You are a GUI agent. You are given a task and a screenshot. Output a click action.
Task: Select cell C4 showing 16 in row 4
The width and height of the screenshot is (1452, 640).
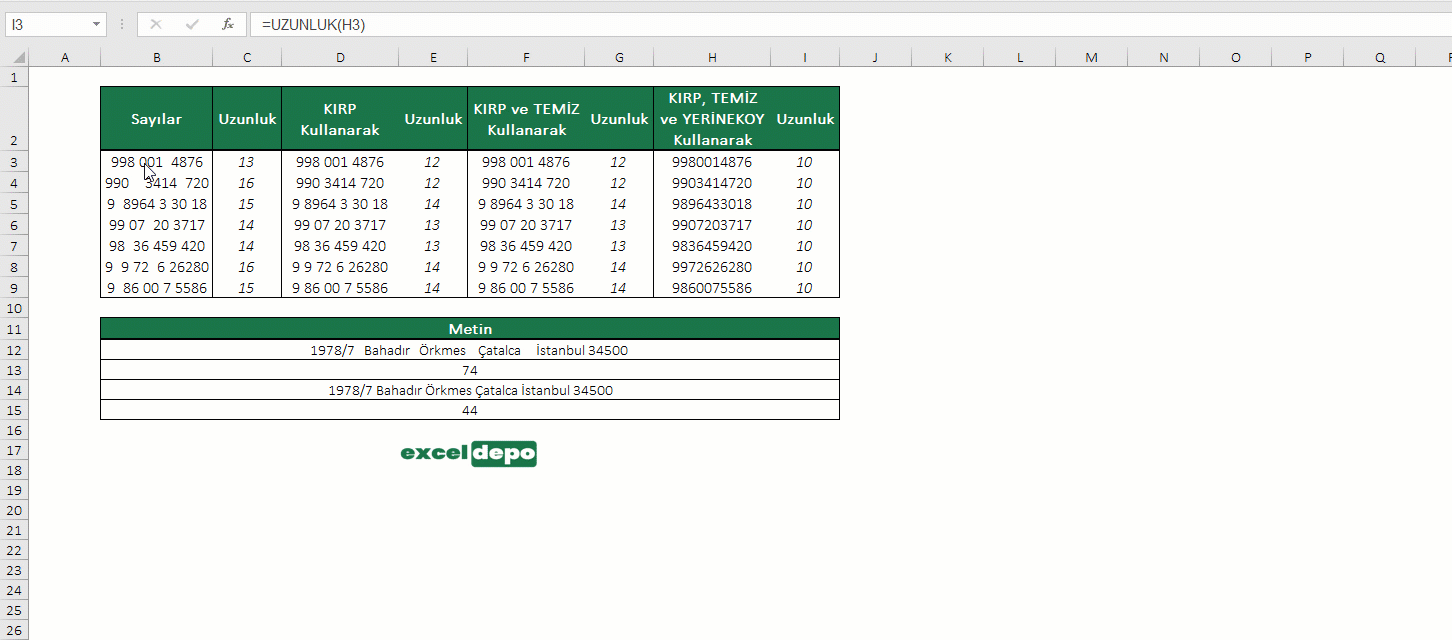pos(247,183)
